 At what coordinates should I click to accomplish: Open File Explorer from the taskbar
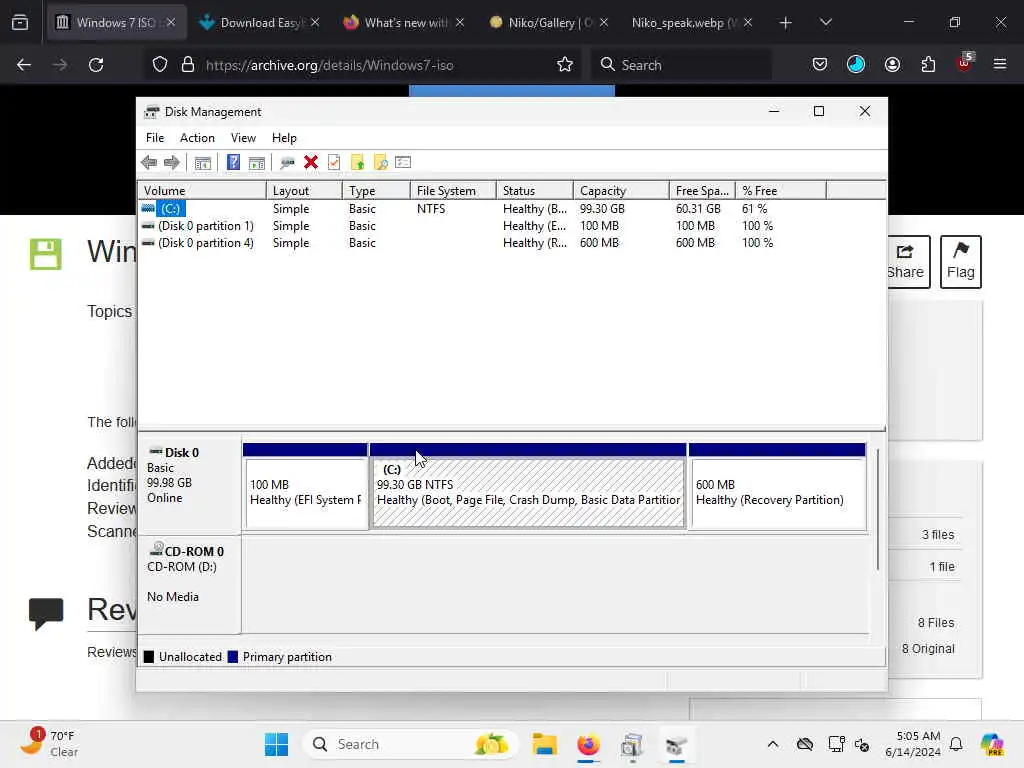click(x=544, y=744)
